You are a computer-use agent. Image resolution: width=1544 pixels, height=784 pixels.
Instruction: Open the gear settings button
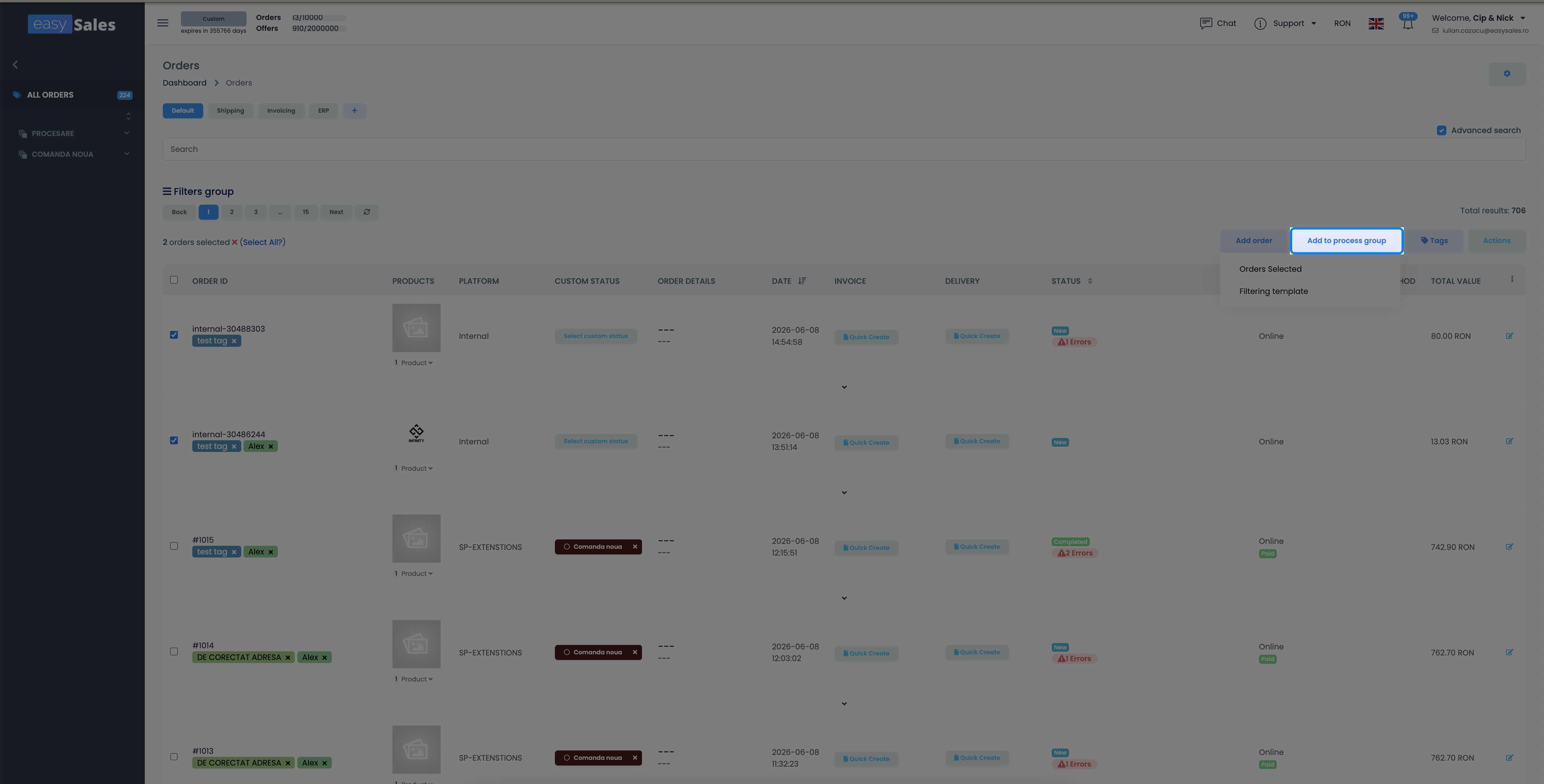point(1507,74)
